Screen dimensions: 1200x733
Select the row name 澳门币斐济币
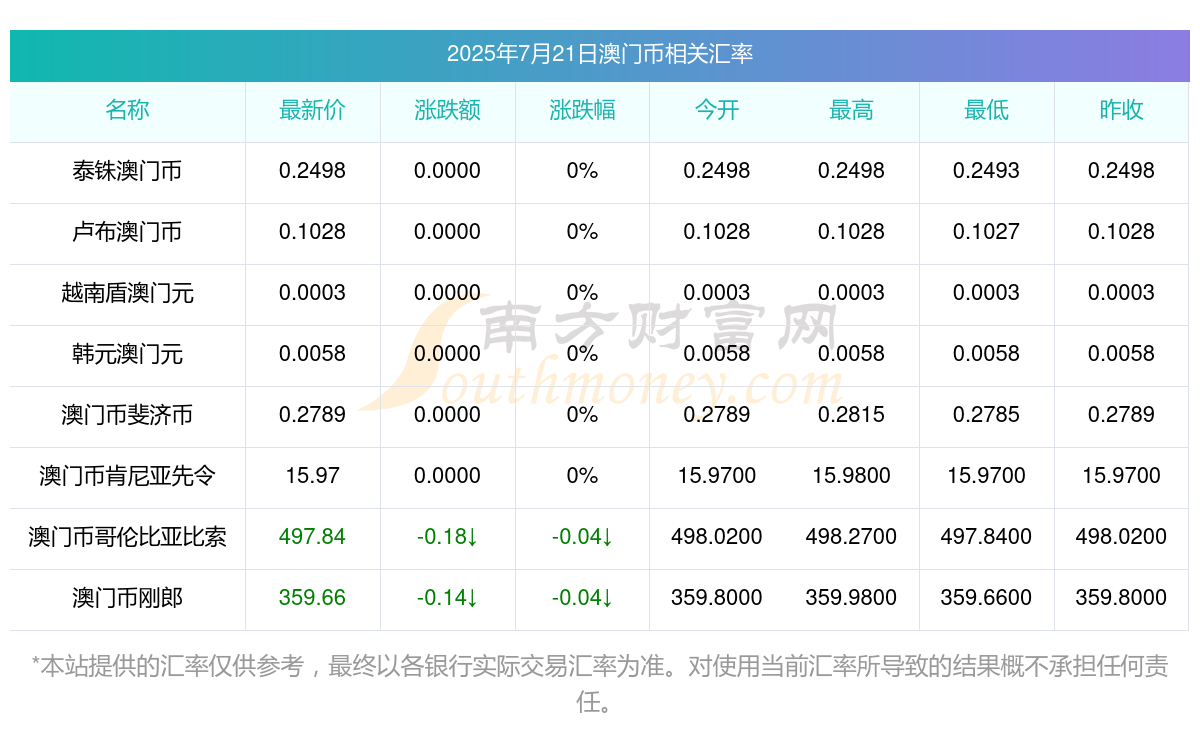tap(127, 415)
